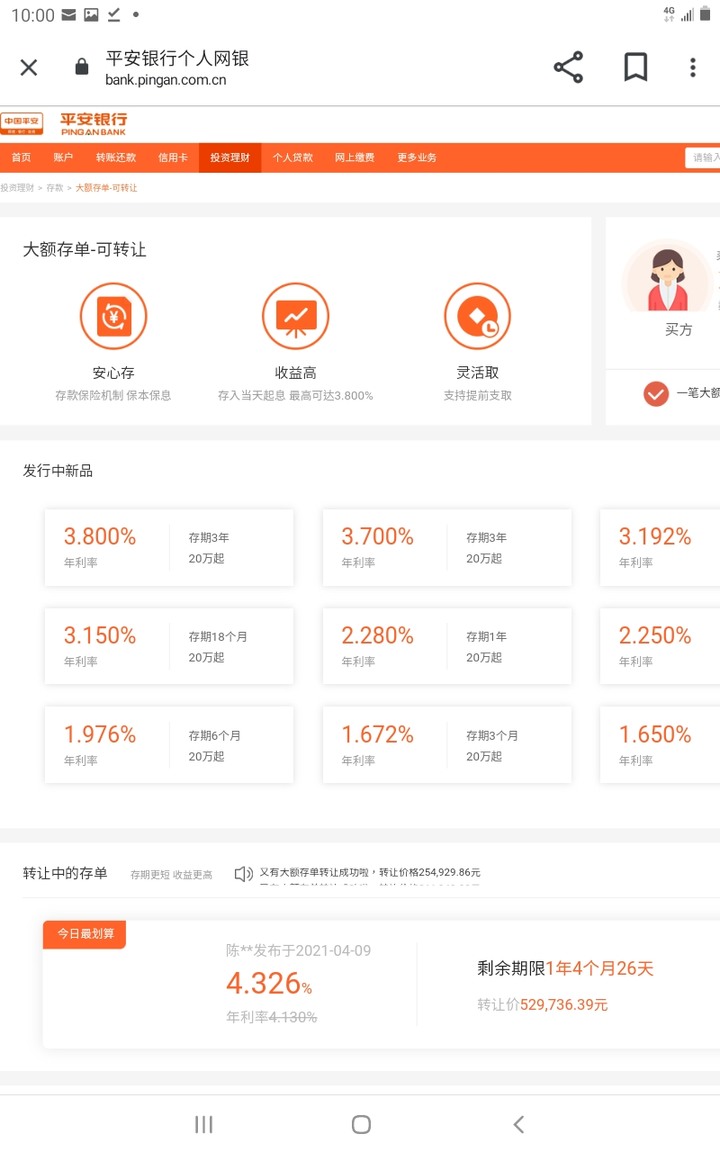Open the 1.650% product card
Screen dimensions: 720x1152
[x=660, y=745]
